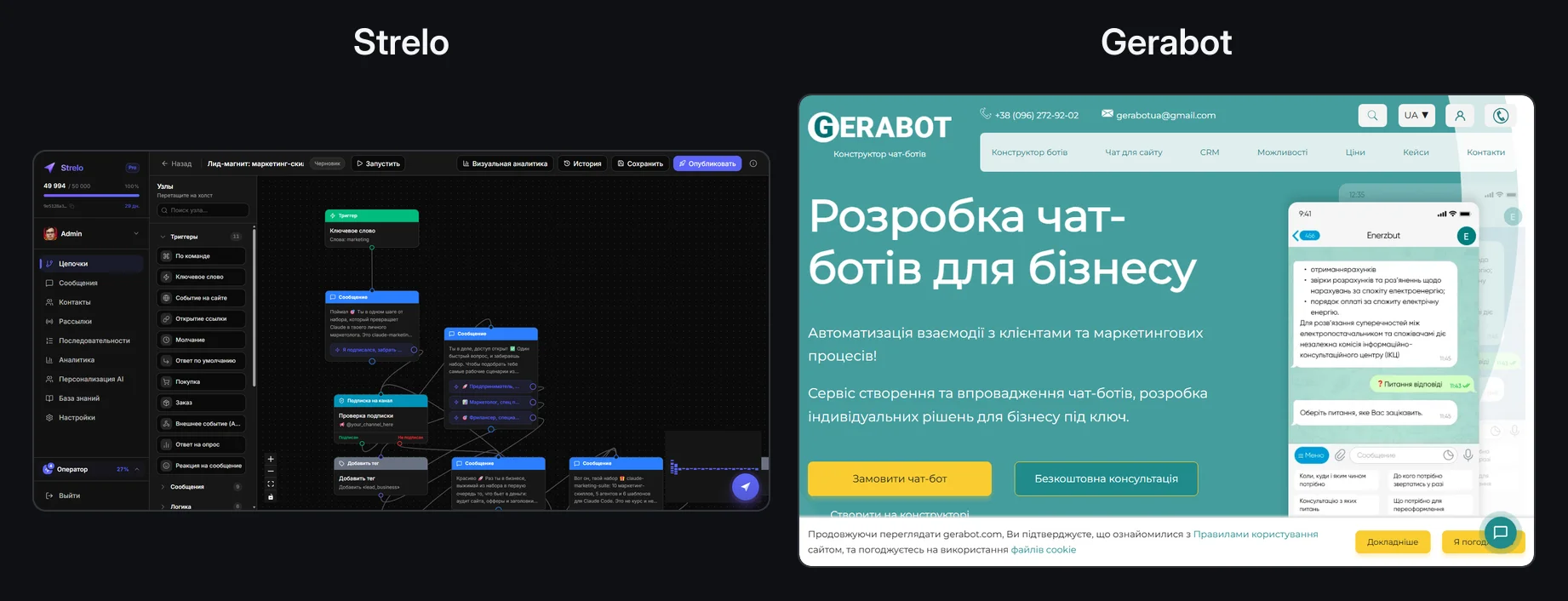Open Визуальная аналитика in the Strelo toolbar
The image size is (1568, 601).
[505, 163]
